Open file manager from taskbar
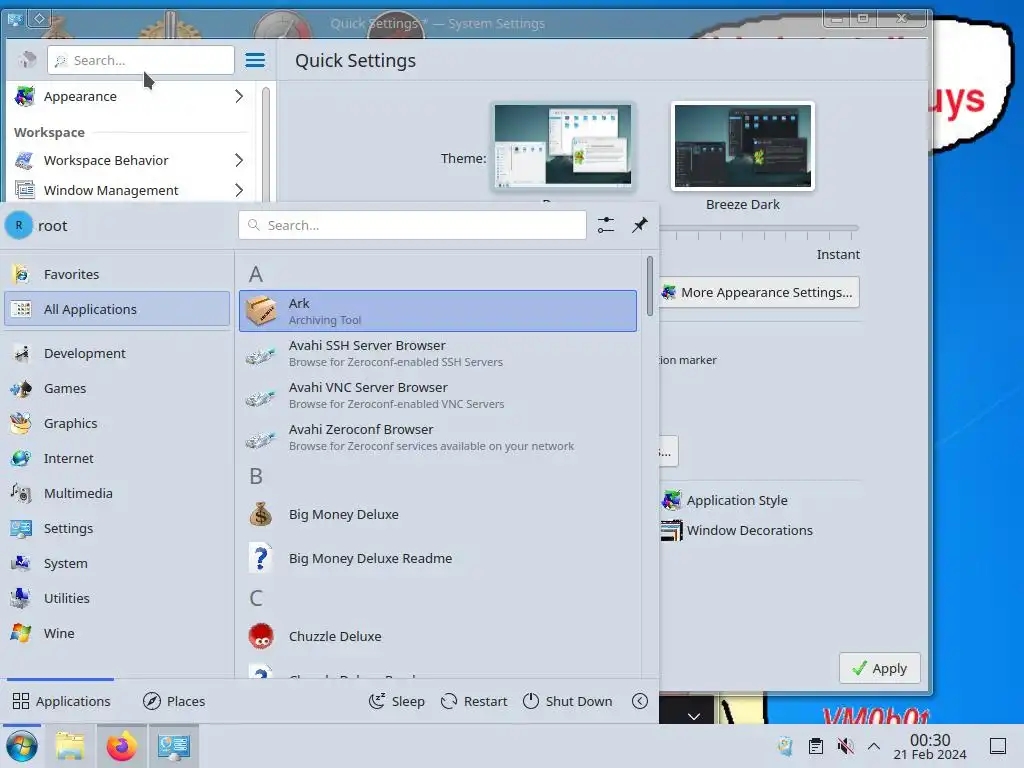1024x768 pixels. pyautogui.click(x=70, y=746)
